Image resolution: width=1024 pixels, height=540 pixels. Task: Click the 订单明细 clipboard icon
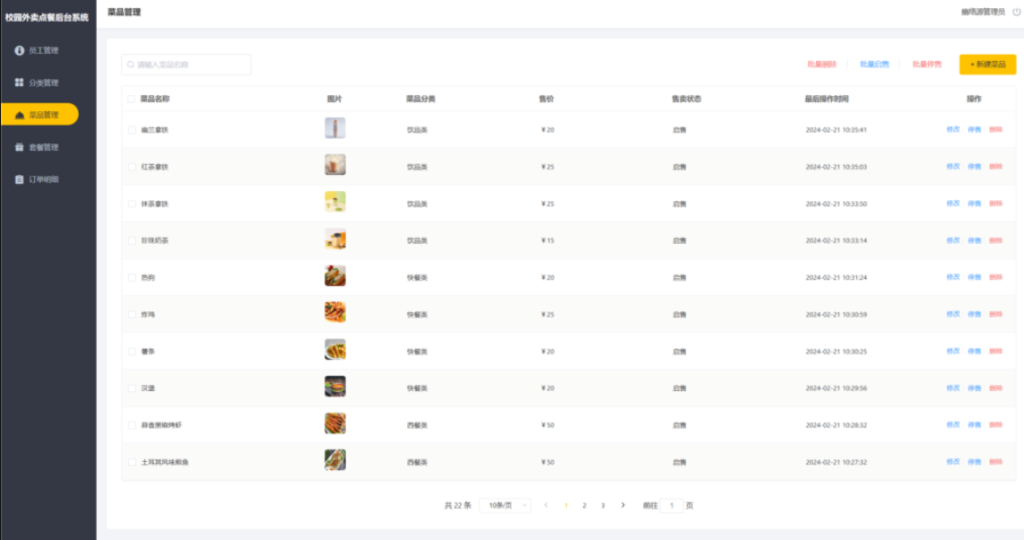(x=19, y=180)
